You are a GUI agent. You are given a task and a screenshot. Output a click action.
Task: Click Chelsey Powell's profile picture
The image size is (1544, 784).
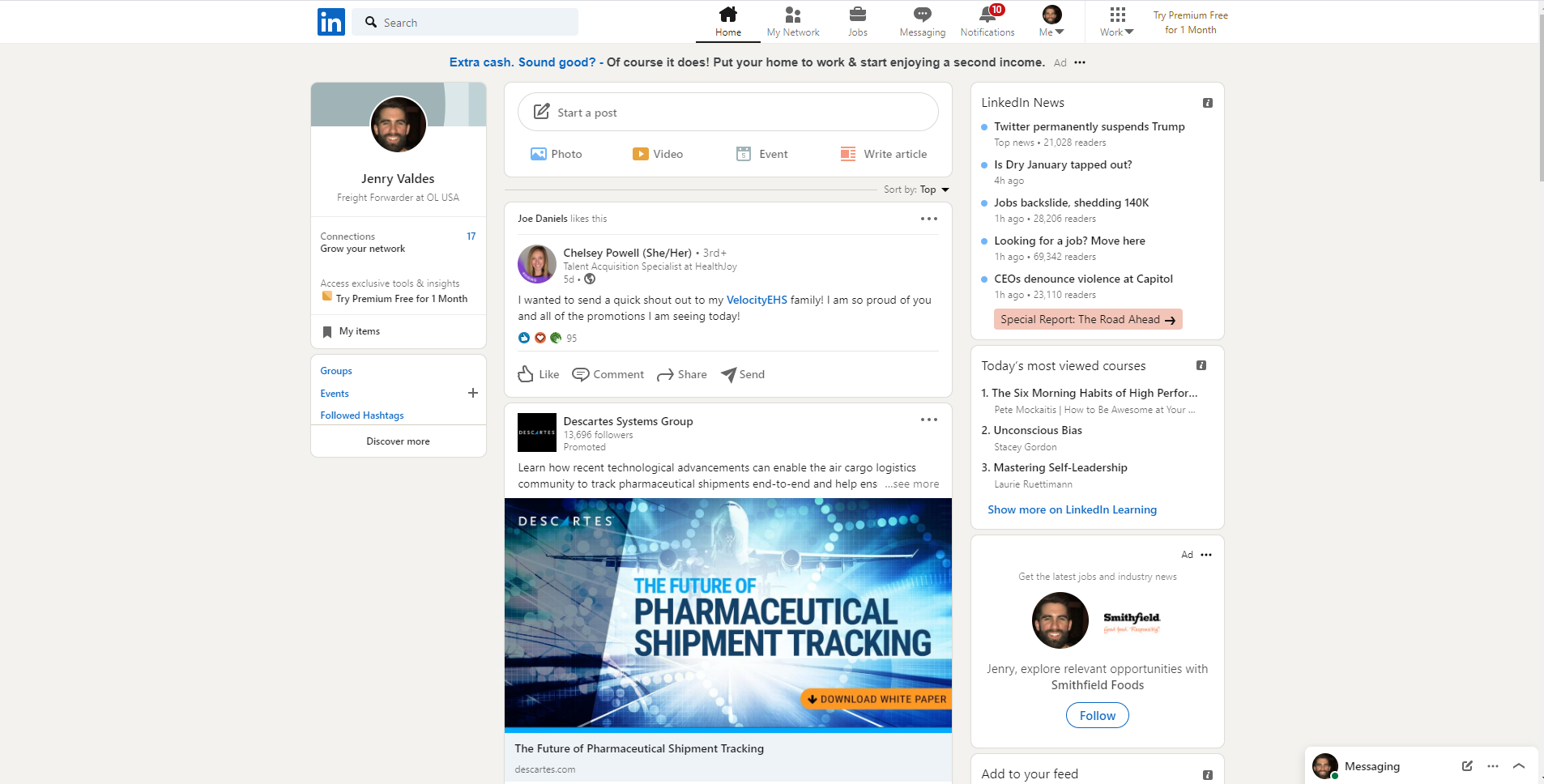(537, 264)
